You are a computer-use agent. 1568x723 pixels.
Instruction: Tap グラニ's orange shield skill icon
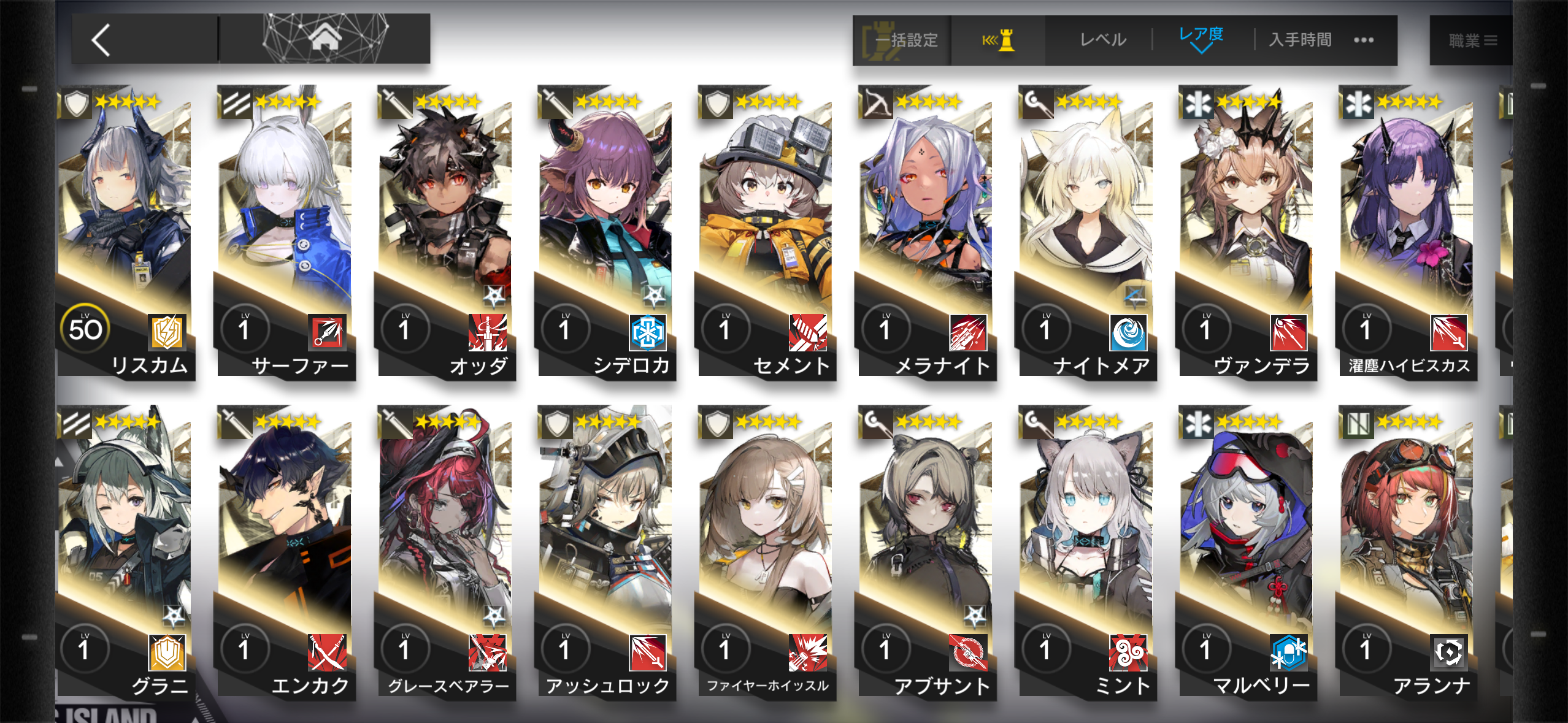tap(167, 652)
